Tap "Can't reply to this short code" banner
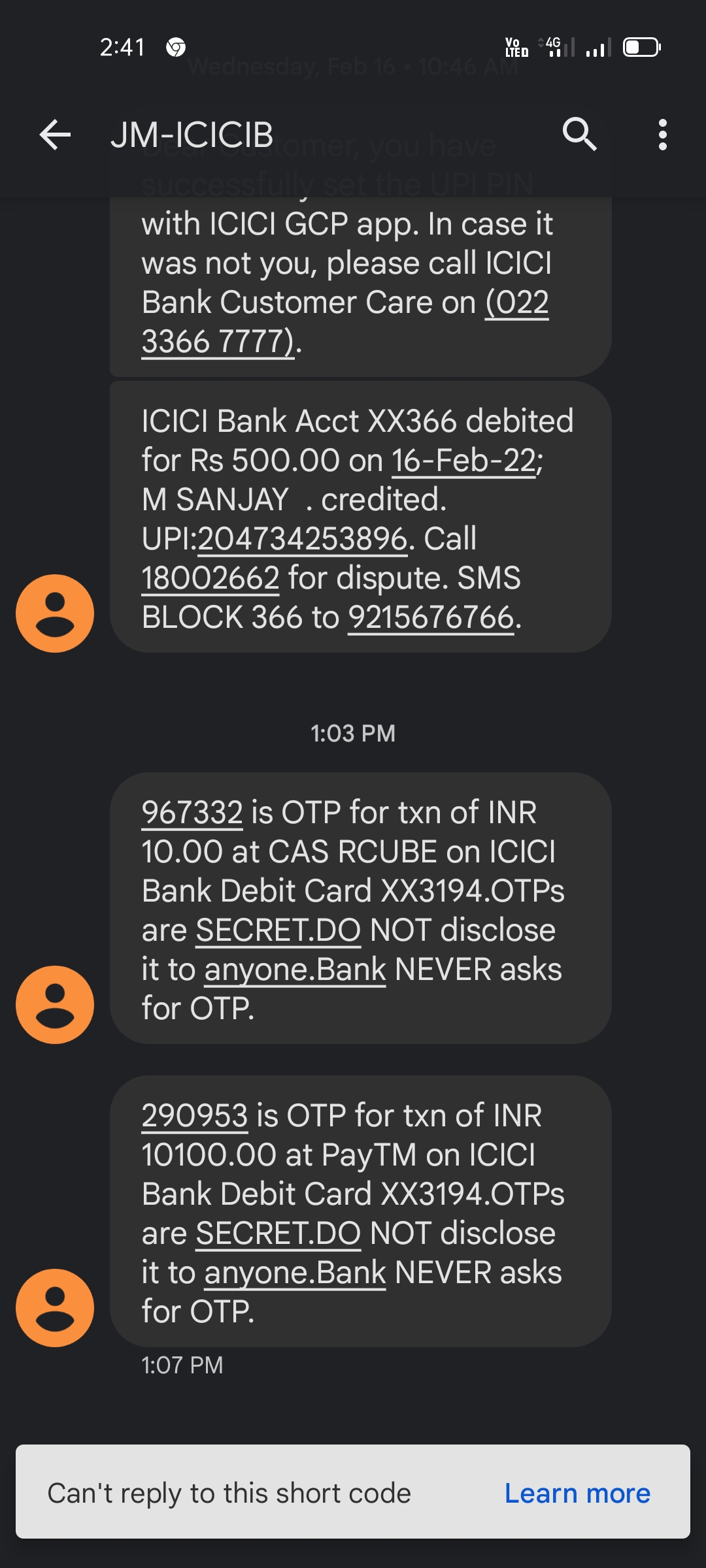Viewport: 706px width, 1568px height. click(x=229, y=1494)
